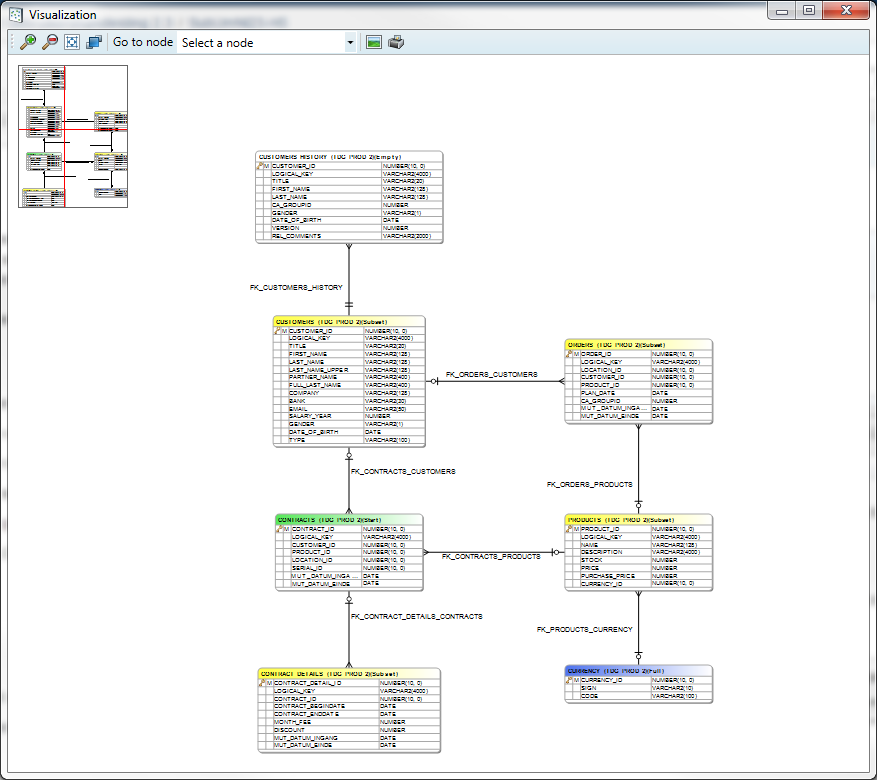Click the Visualization window title icon
Image resolution: width=877 pixels, height=780 pixels.
tap(16, 15)
